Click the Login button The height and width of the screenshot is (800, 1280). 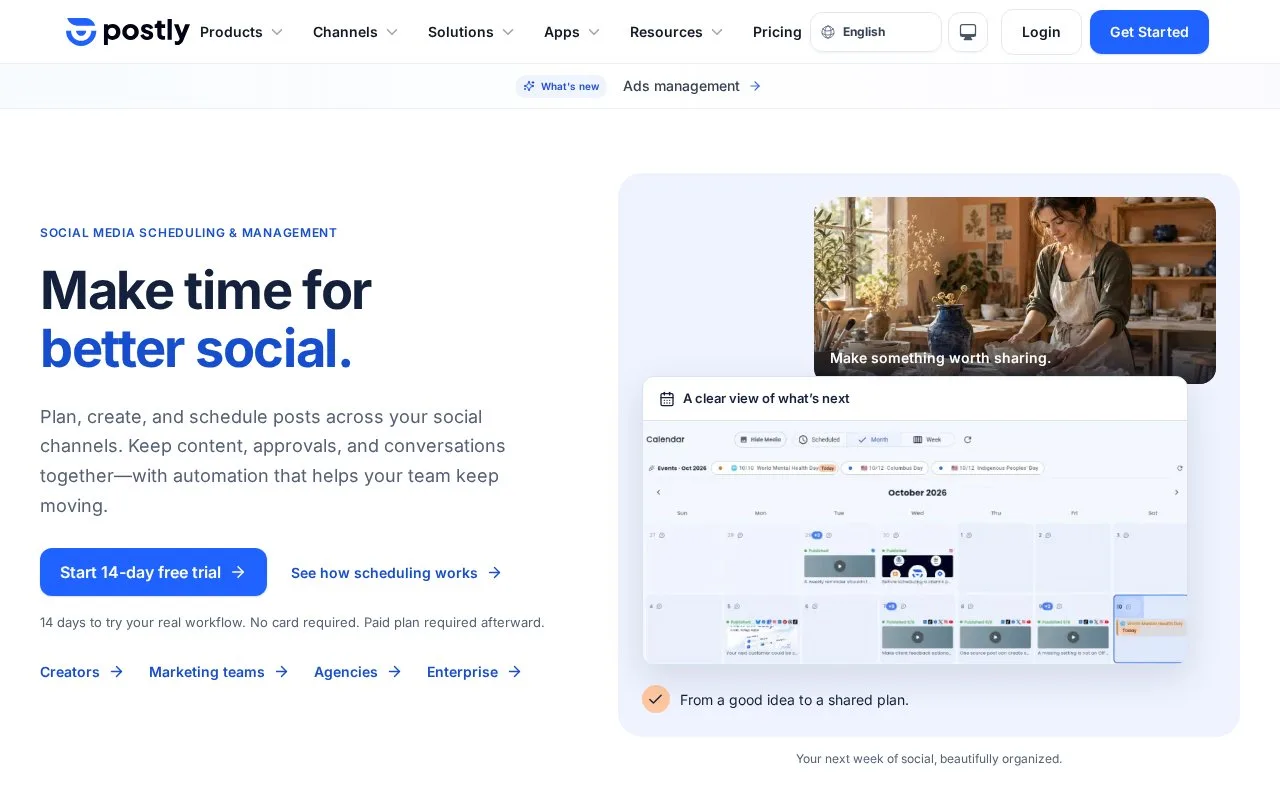click(1041, 32)
